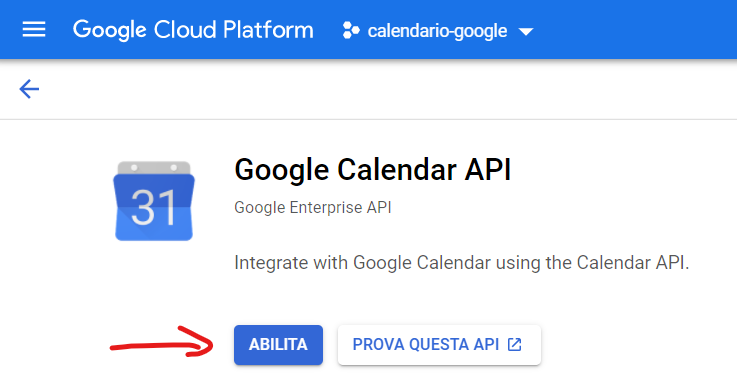Viewport: 737px width, 380px height.
Task: Click the Google Cloud Platform logo text
Action: tap(193, 30)
